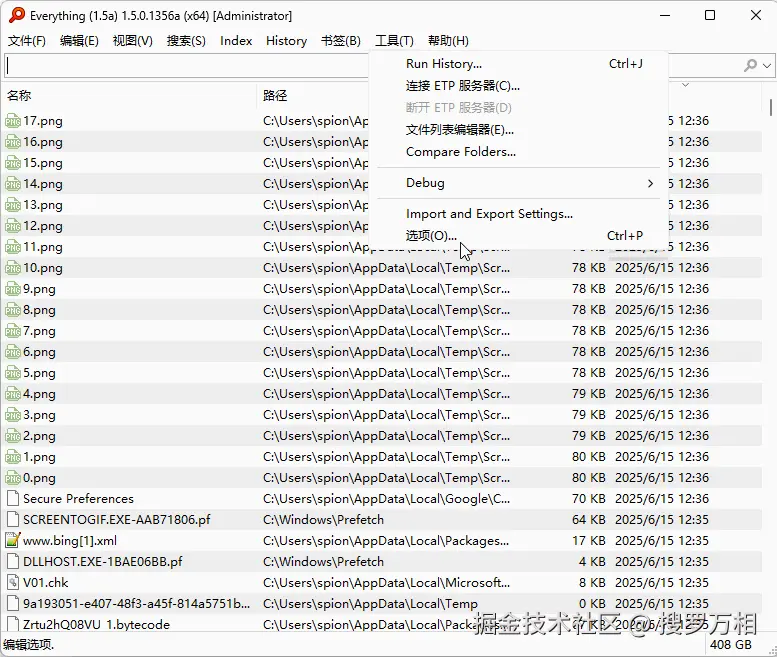Open the 编辑(E) menu
Screen dimensions: 777x657
79,41
